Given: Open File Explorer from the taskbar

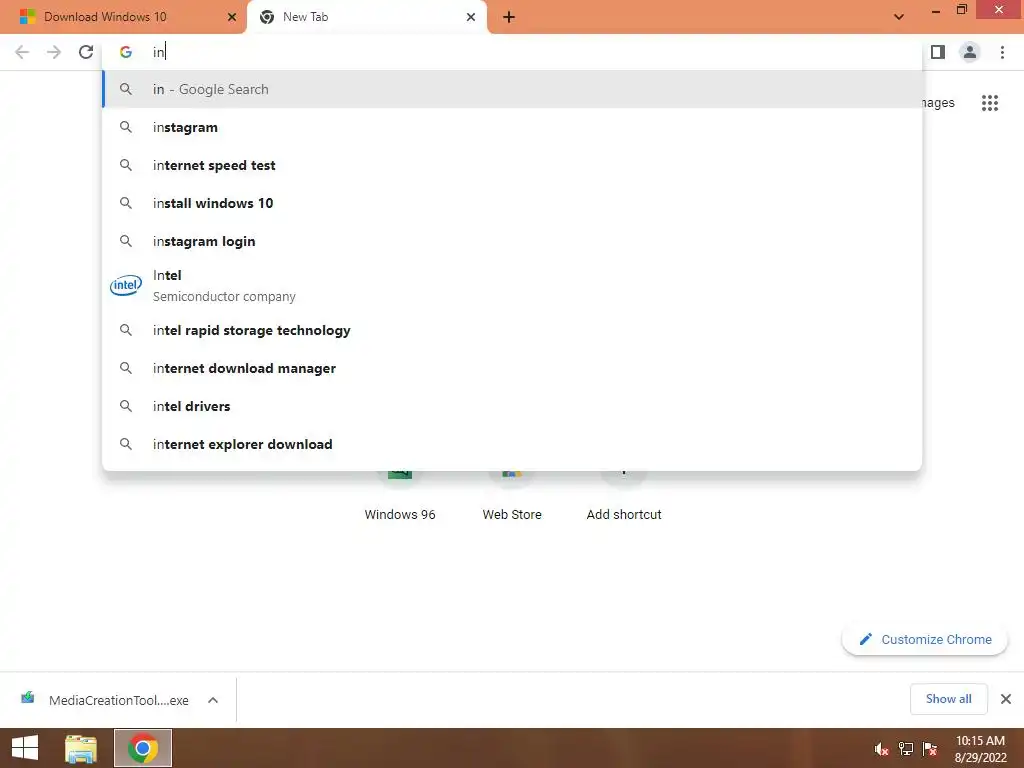Looking at the screenshot, I should 81,748.
